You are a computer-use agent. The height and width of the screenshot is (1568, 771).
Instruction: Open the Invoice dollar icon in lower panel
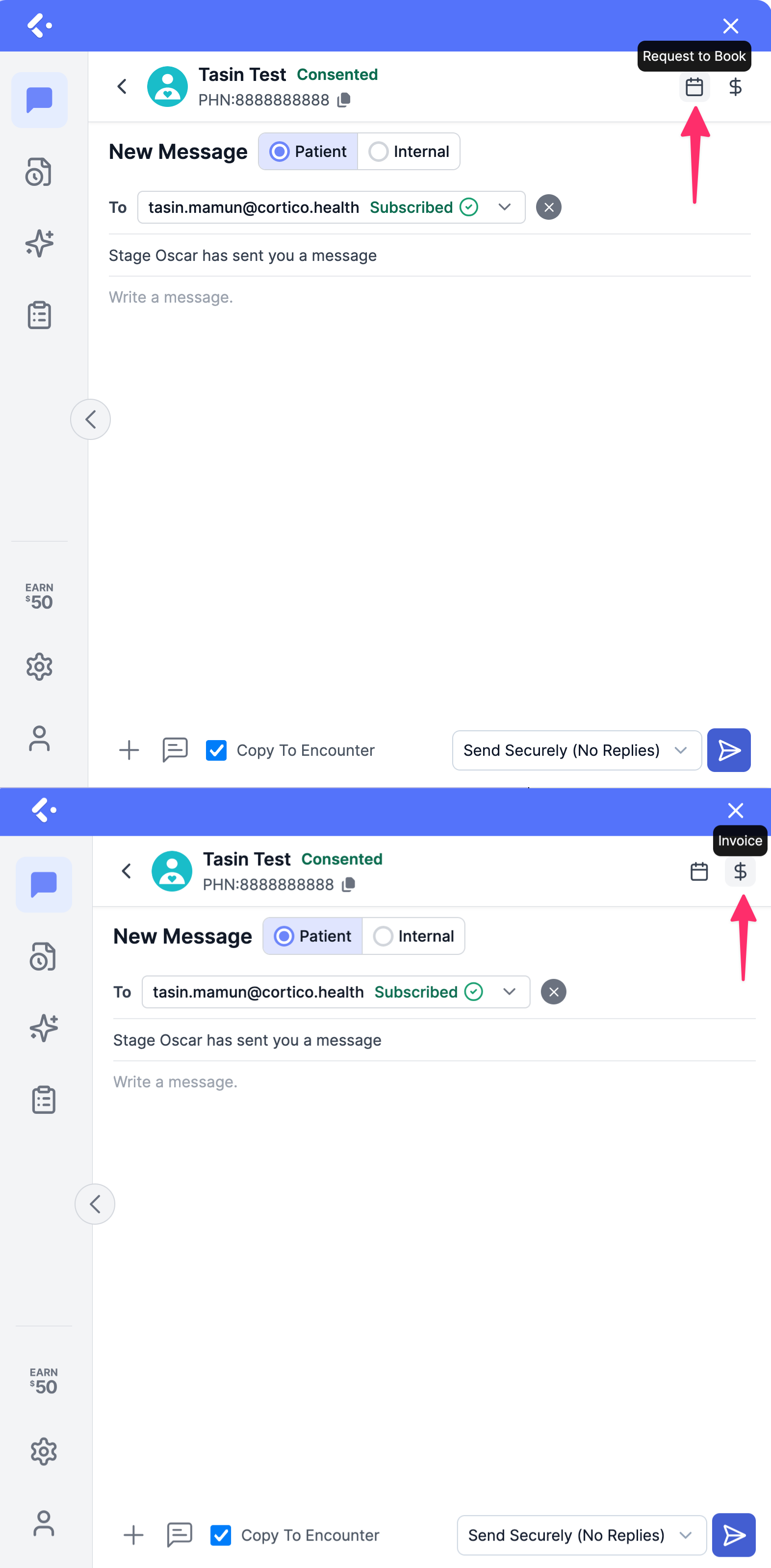(x=740, y=871)
